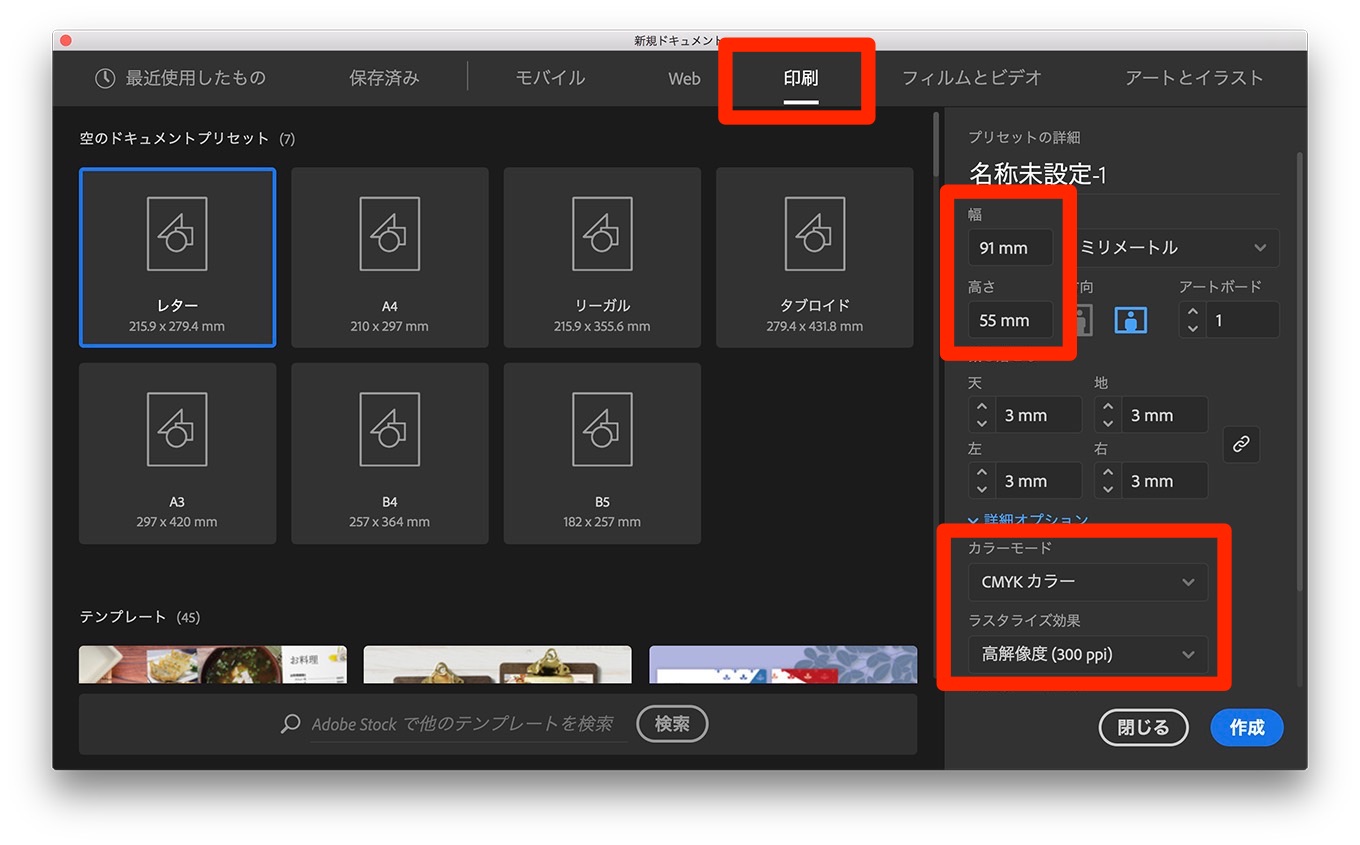Click the 検索 button
The image size is (1360, 845).
[x=672, y=724]
